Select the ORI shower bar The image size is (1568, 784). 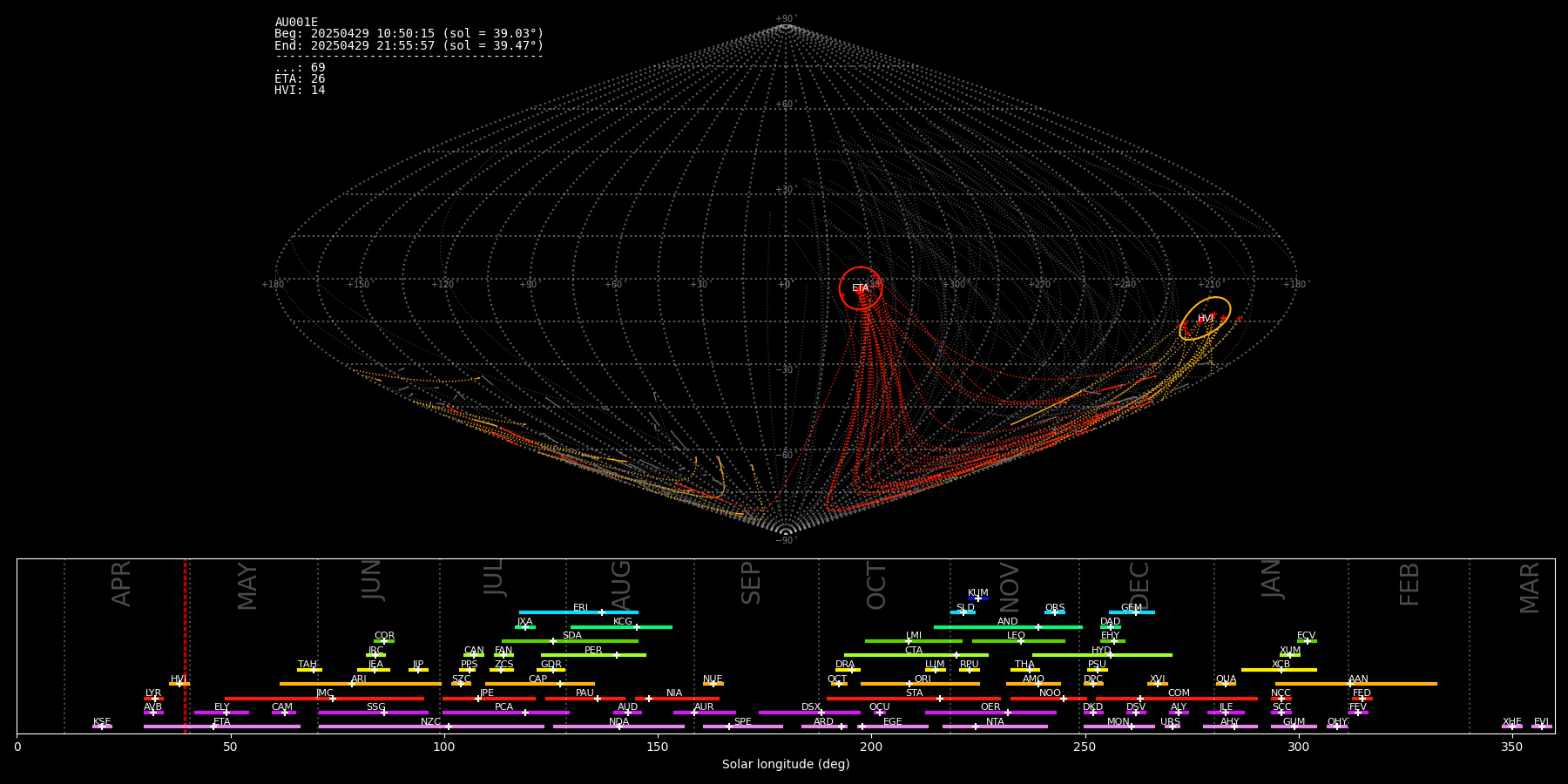(920, 684)
